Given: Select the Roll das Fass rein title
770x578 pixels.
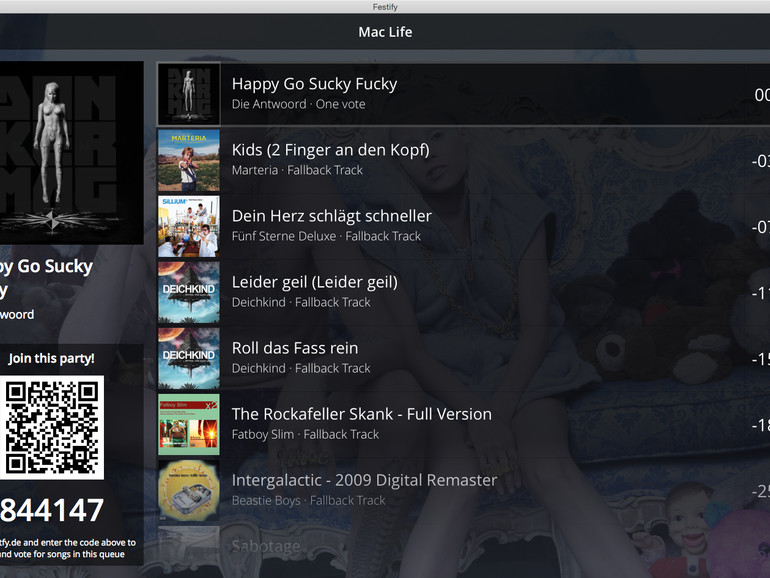Looking at the screenshot, I should pos(295,348).
